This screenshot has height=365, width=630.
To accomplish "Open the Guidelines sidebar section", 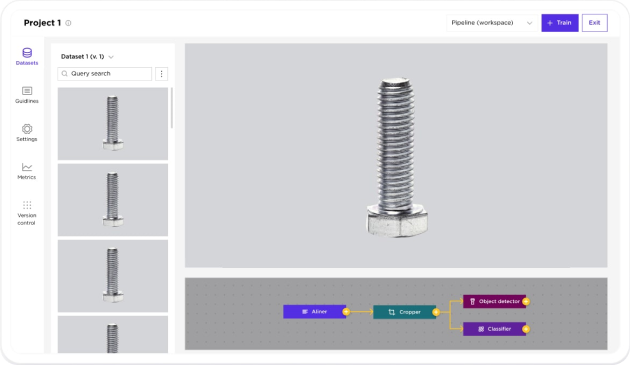I will [x=27, y=95].
